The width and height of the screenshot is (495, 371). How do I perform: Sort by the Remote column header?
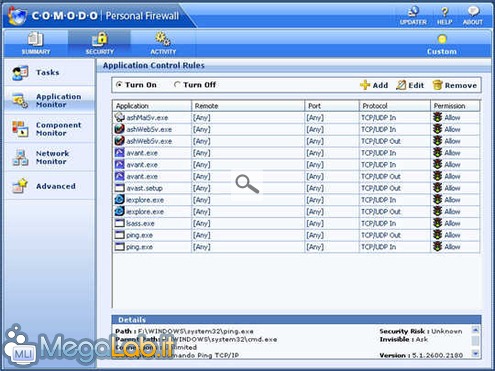(248, 106)
